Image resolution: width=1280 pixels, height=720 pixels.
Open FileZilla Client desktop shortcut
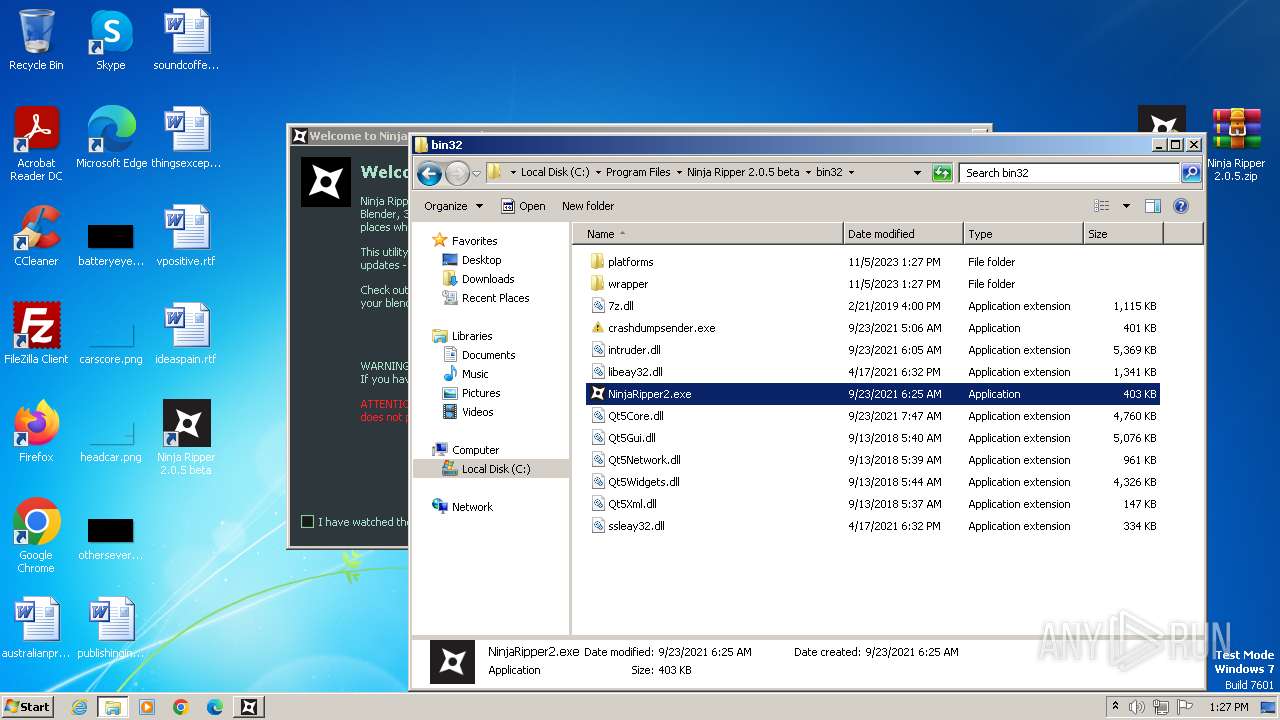(36, 334)
